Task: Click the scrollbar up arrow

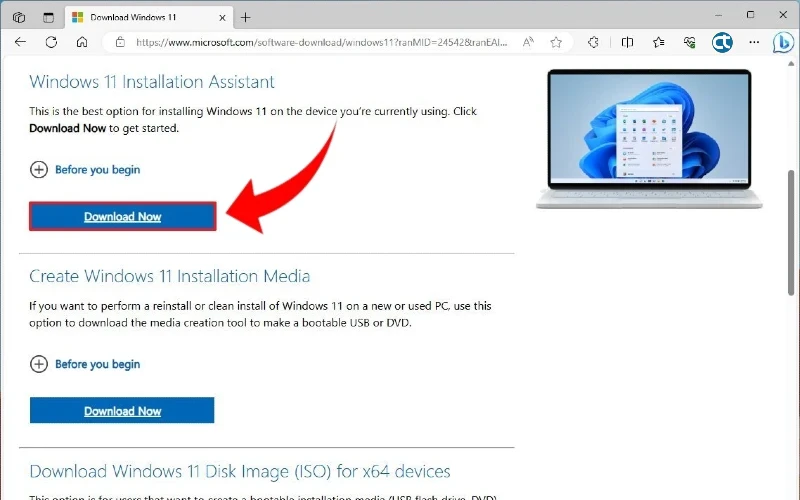Action: click(x=791, y=64)
